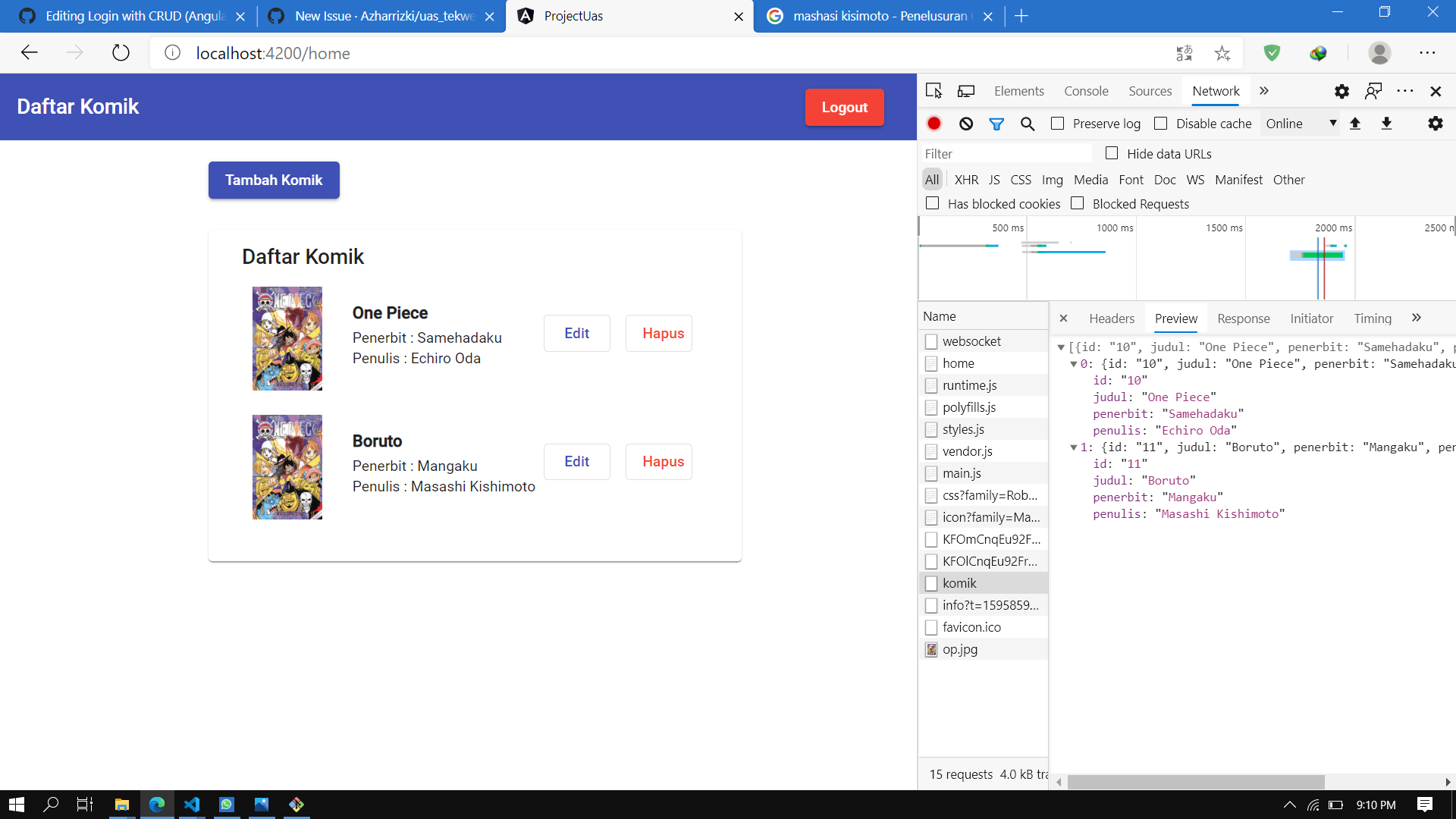Click the Import HAR file upload arrow
The image size is (1456, 819).
1355,124
